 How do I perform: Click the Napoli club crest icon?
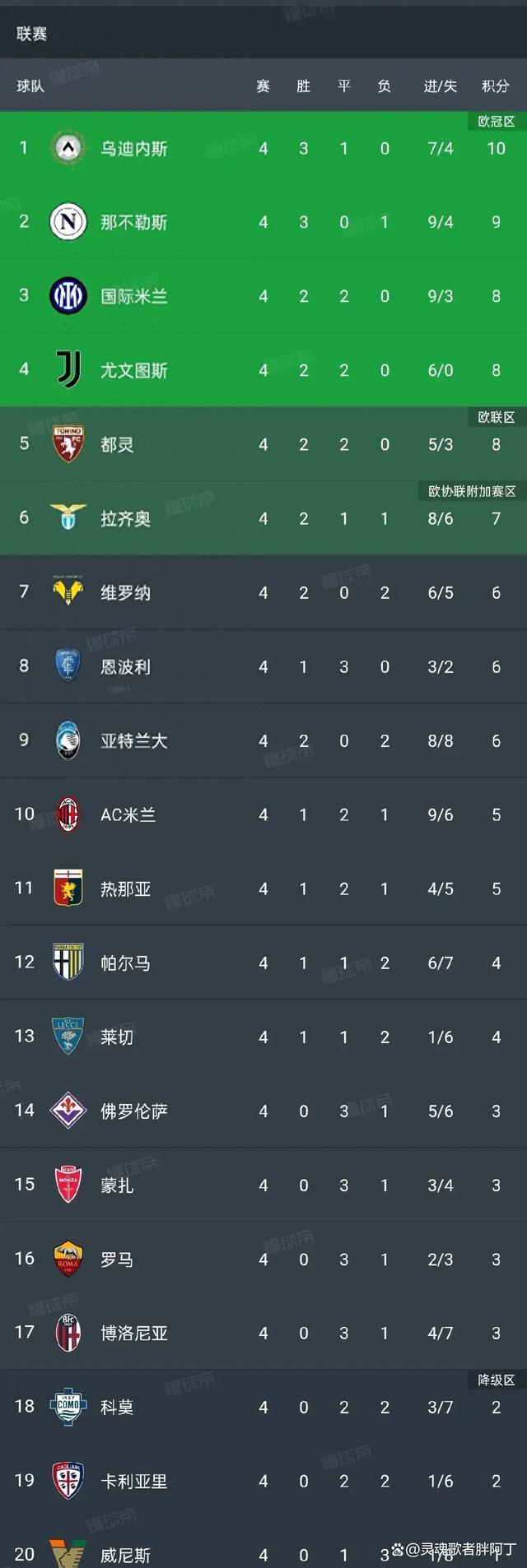click(x=68, y=222)
